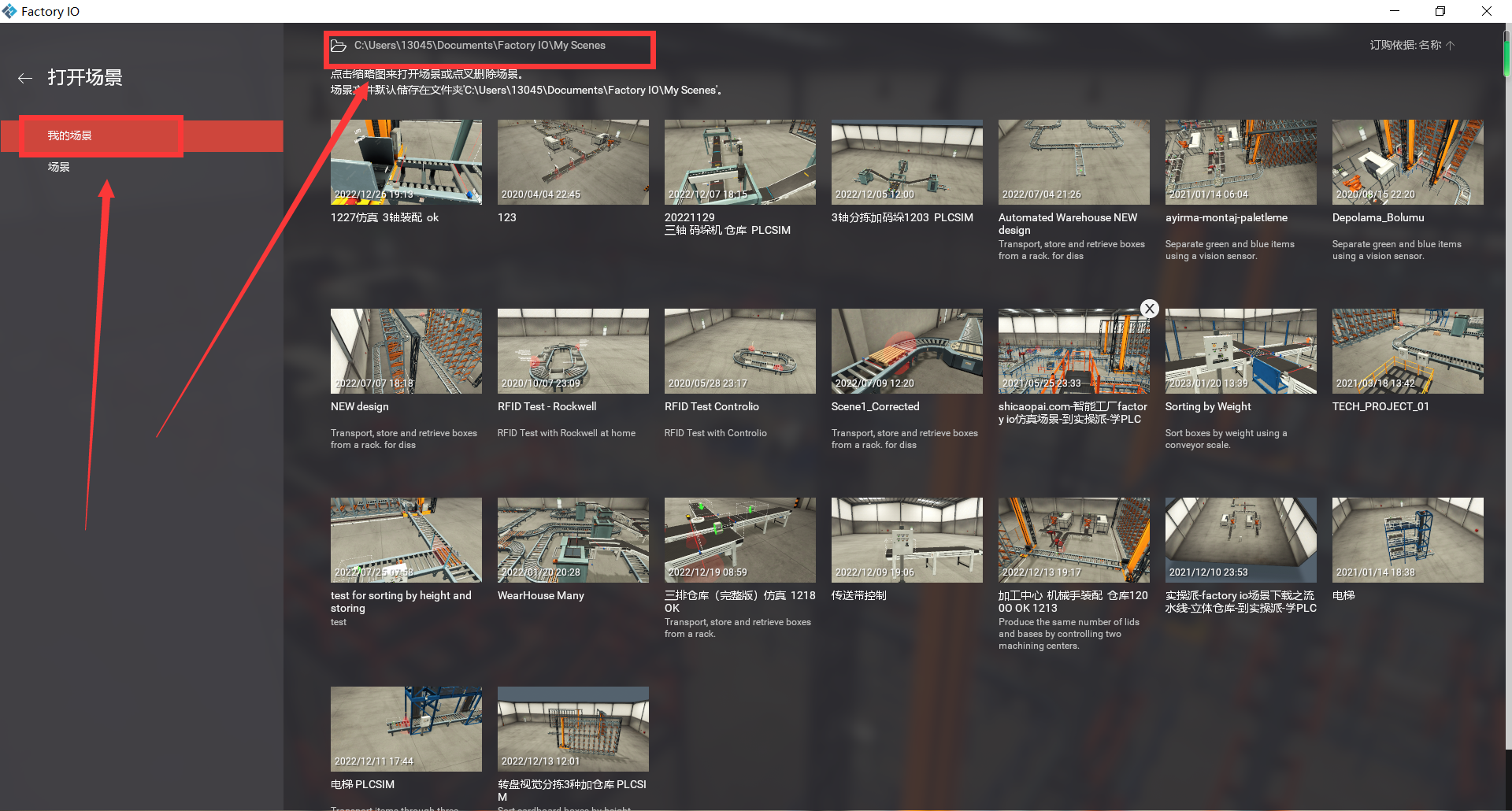The height and width of the screenshot is (811, 1512).
Task: Click the Factory IO logo in title bar
Action: click(9, 11)
